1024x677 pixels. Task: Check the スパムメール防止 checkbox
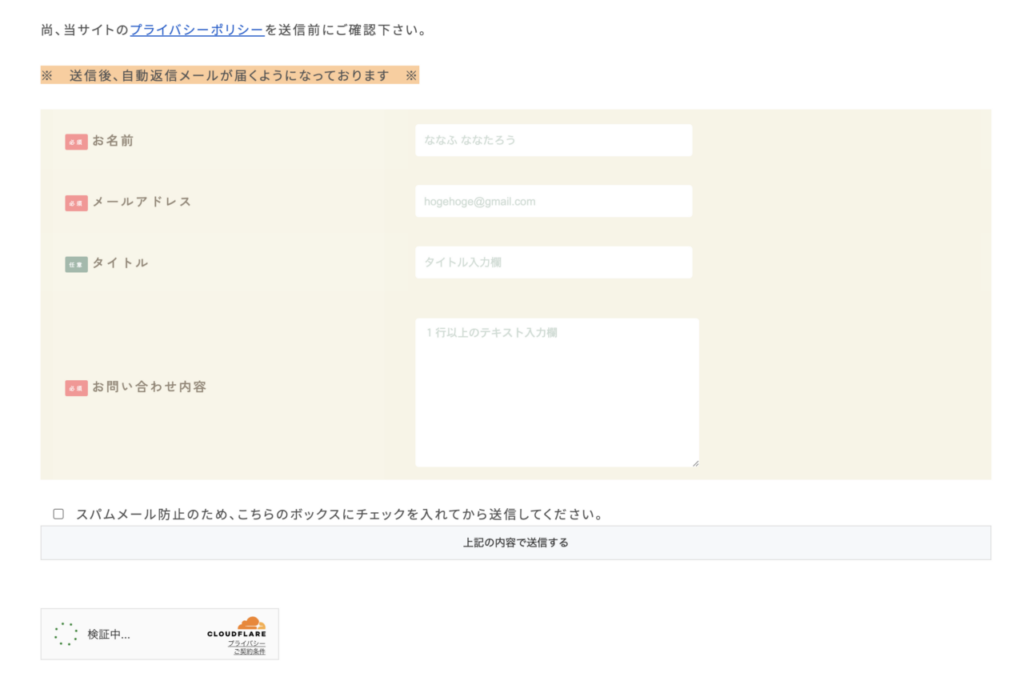click(59, 514)
